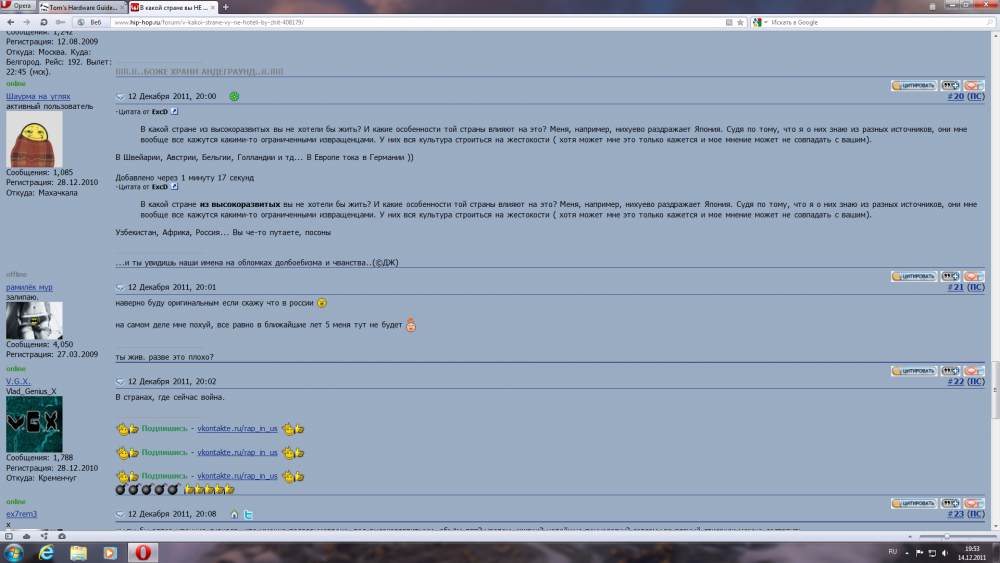Close the Tom's Hardware Guide tab
Image resolution: width=1000 pixels, height=563 pixels.
click(122, 8)
